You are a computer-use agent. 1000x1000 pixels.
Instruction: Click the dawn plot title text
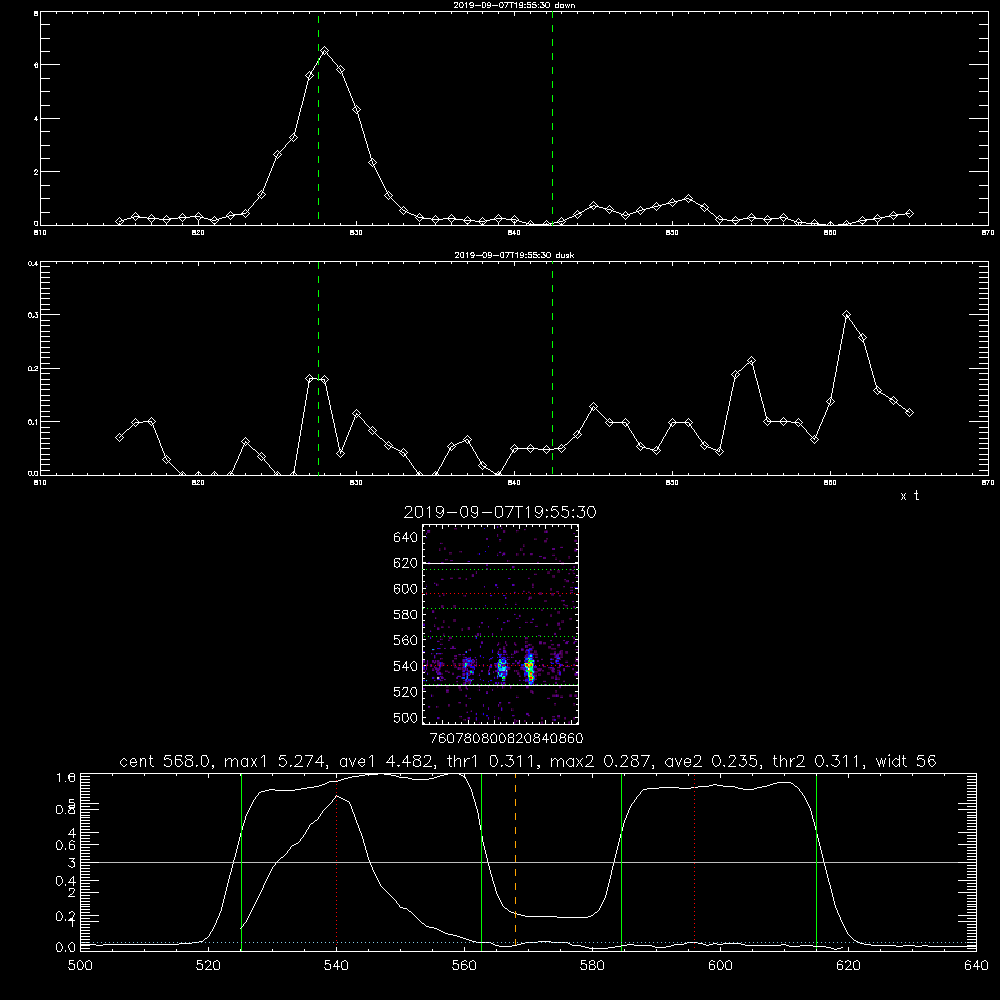click(515, 5)
